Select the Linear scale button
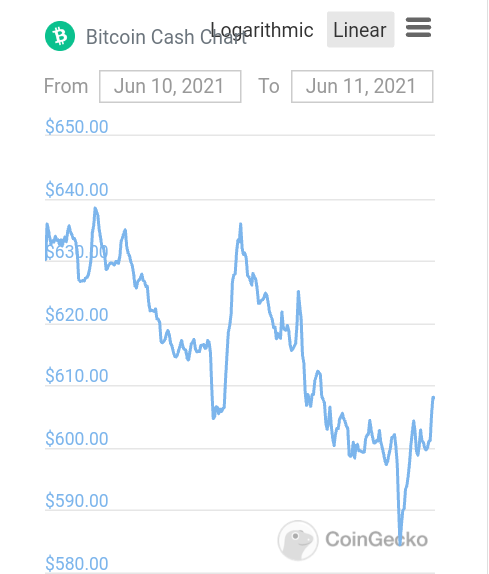The image size is (489, 574). coord(361,29)
